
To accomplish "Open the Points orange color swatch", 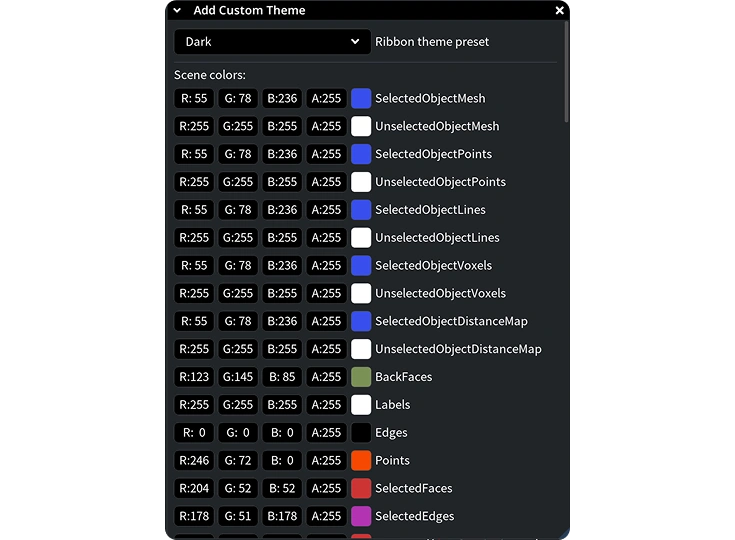I will (361, 460).
